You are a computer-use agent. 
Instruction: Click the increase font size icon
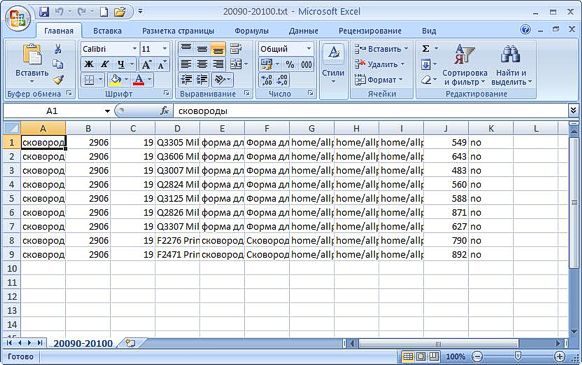point(147,65)
